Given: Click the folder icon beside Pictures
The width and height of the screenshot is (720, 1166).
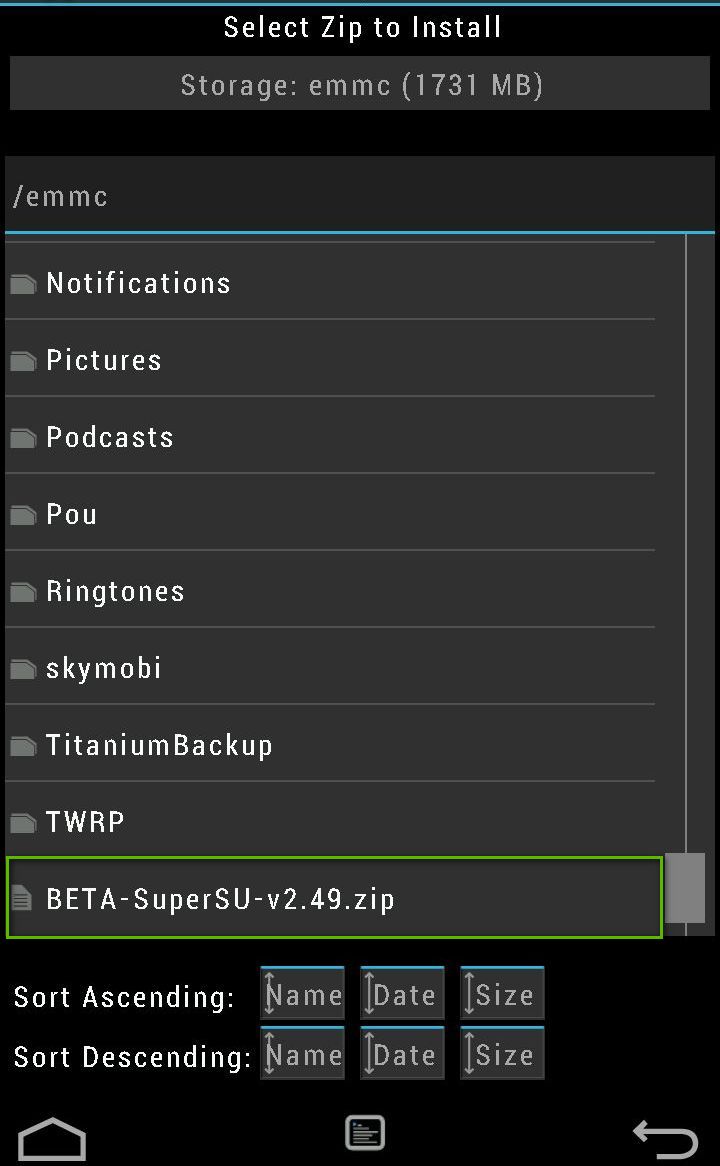Looking at the screenshot, I should [x=23, y=362].
